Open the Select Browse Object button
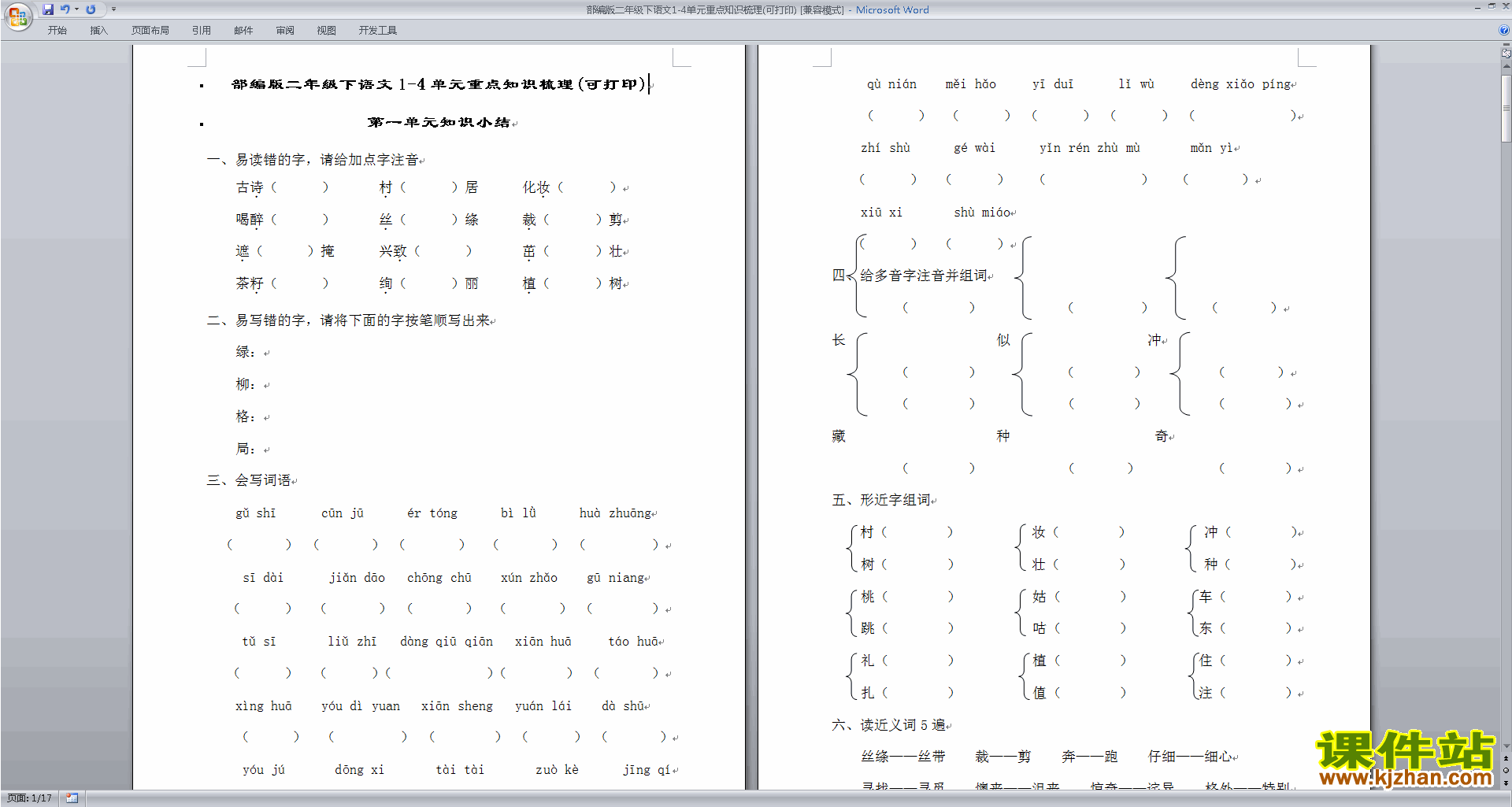 (1506, 771)
